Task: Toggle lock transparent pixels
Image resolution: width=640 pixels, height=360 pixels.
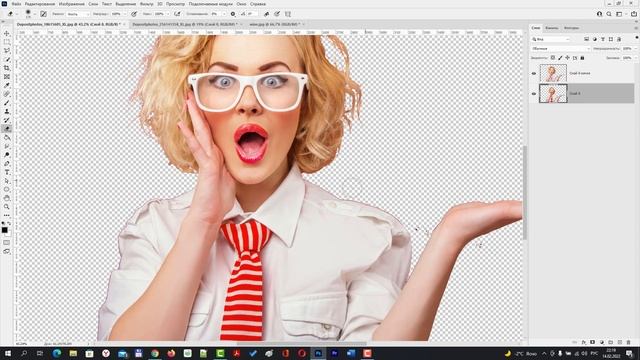Action: (553, 58)
